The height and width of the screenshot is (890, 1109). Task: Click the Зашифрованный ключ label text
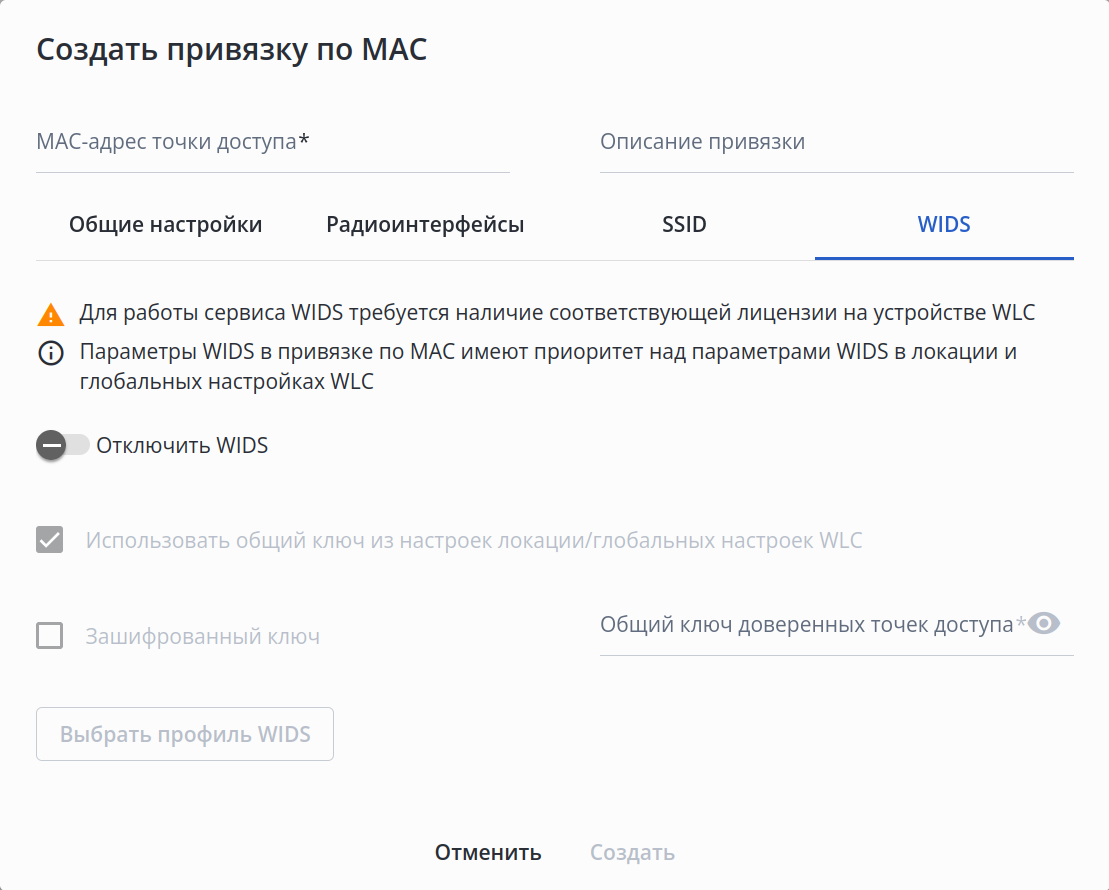click(x=203, y=636)
